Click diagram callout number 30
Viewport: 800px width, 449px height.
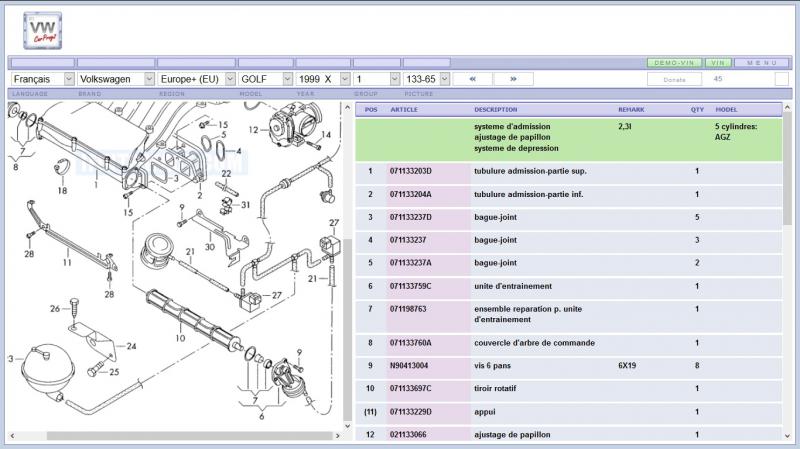tap(210, 247)
